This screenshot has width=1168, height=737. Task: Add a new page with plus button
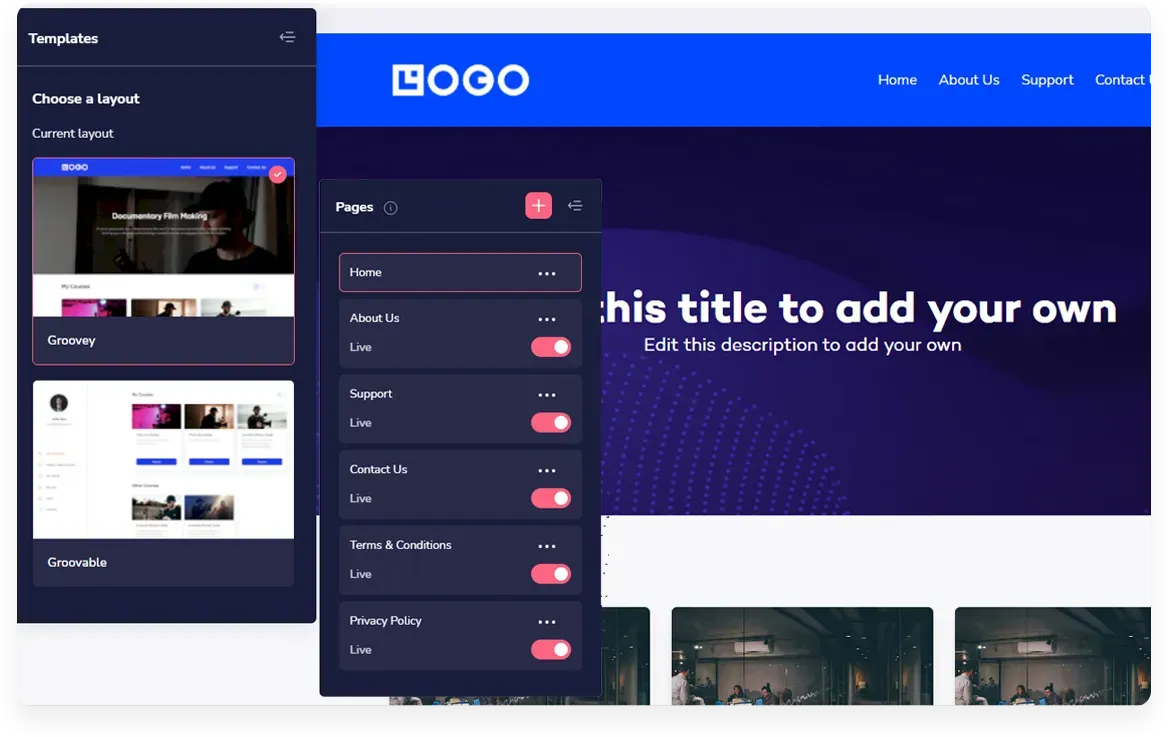pos(538,206)
